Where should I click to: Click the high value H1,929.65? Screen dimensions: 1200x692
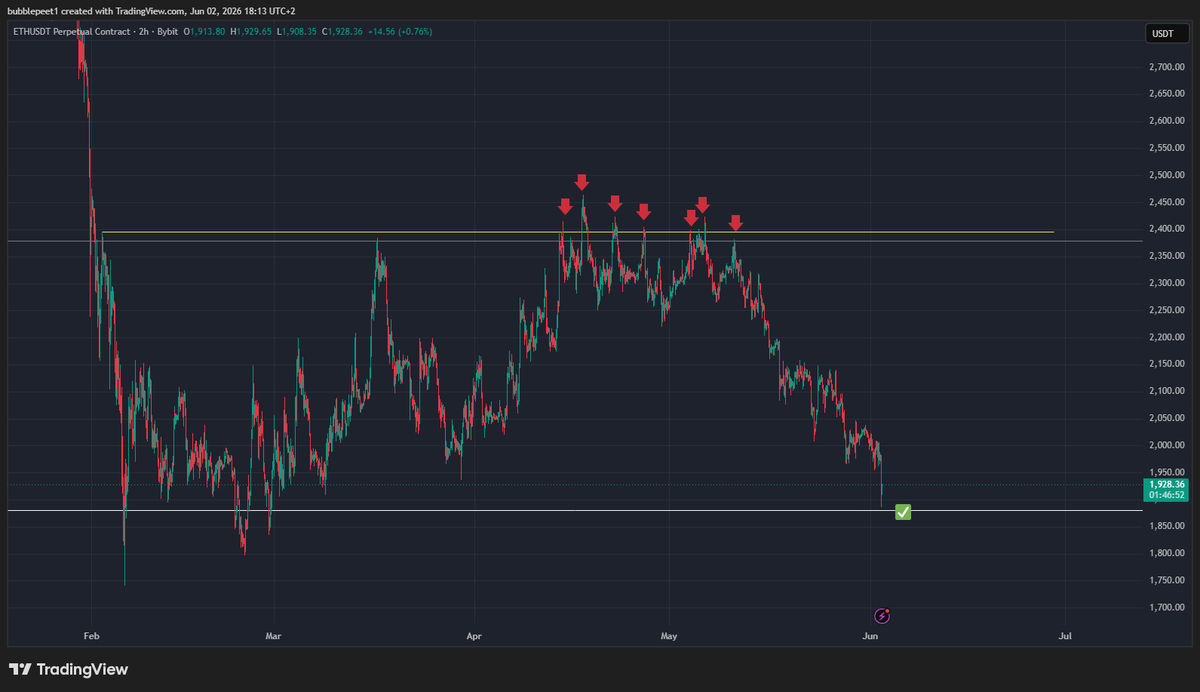coord(252,32)
